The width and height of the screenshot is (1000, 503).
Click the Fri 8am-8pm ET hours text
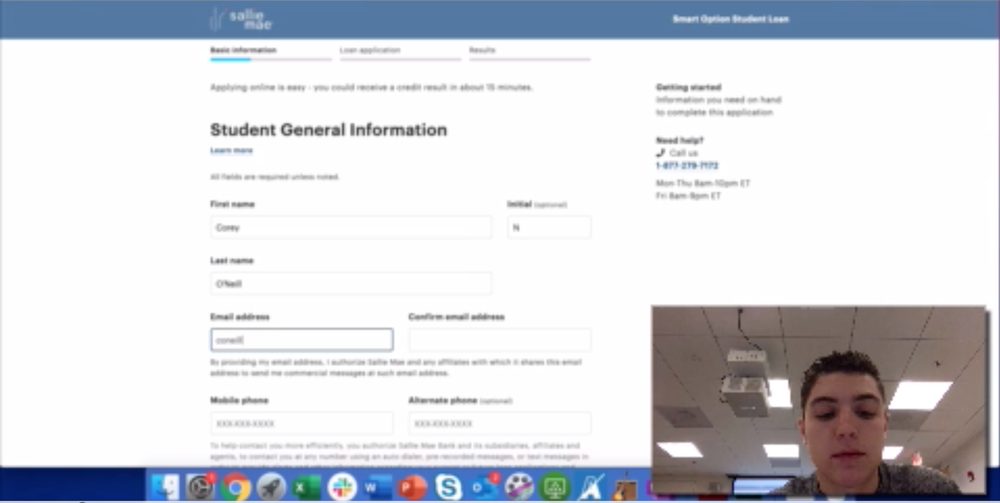click(688, 196)
